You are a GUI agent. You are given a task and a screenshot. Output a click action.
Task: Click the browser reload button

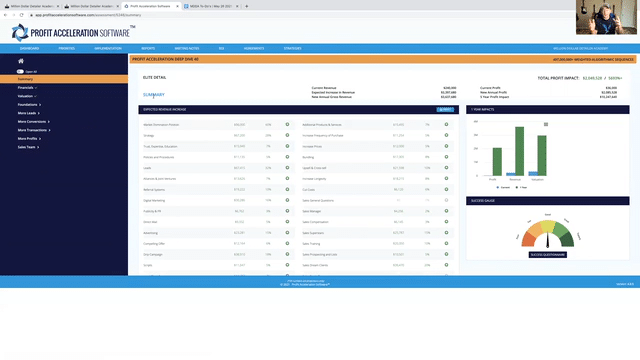tap(22, 15)
